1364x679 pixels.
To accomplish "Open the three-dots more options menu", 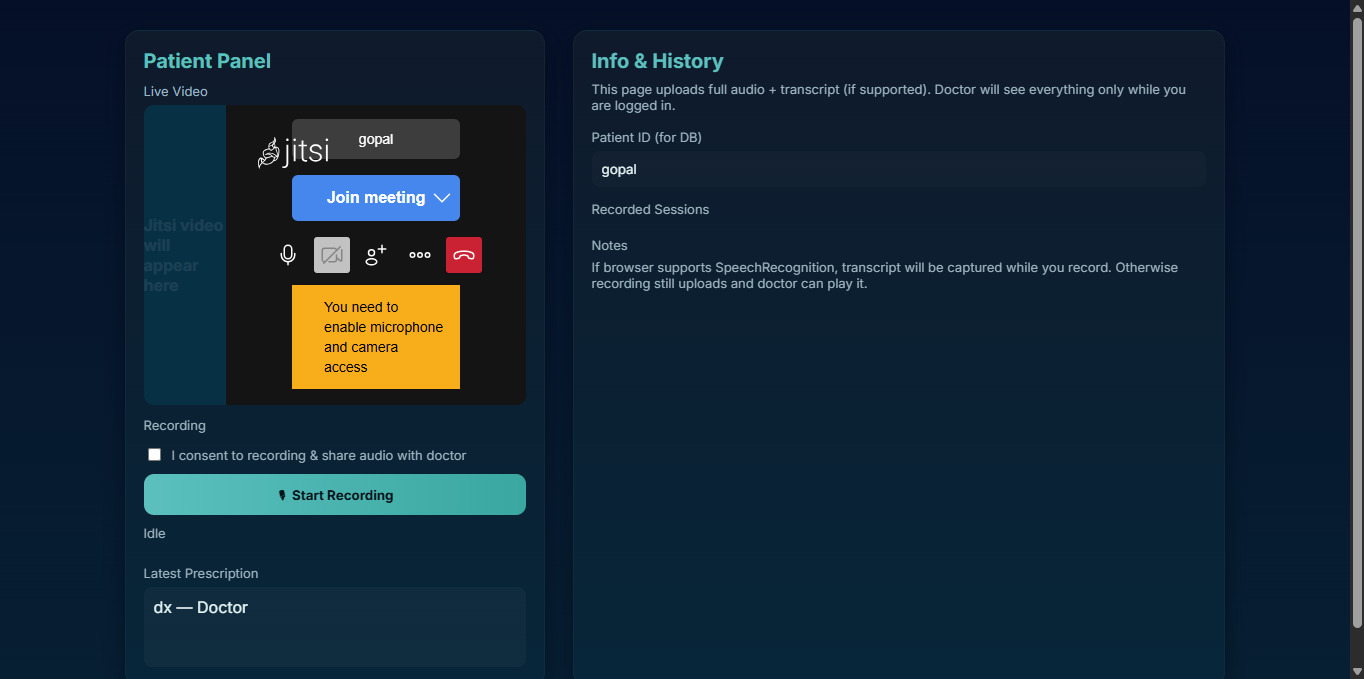I will pos(420,255).
